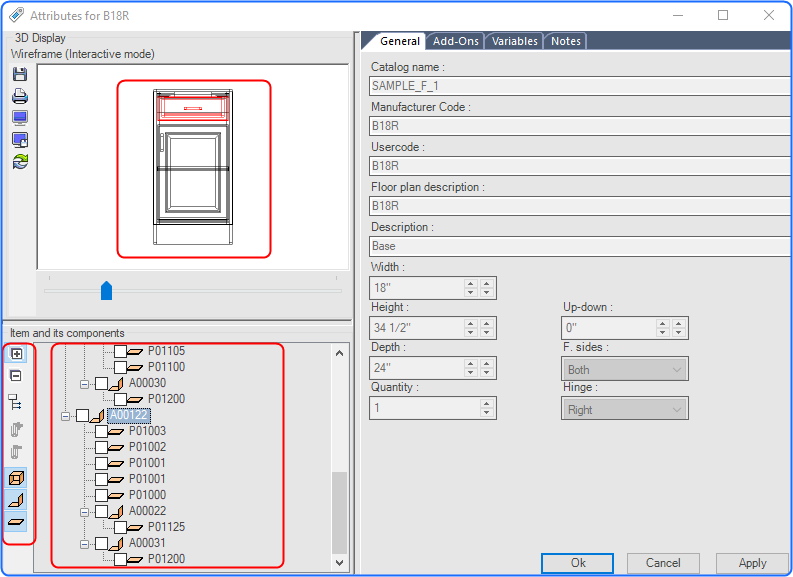Screen dimensions: 793x577
Task: Check the box for P01105
Action: tap(120, 351)
